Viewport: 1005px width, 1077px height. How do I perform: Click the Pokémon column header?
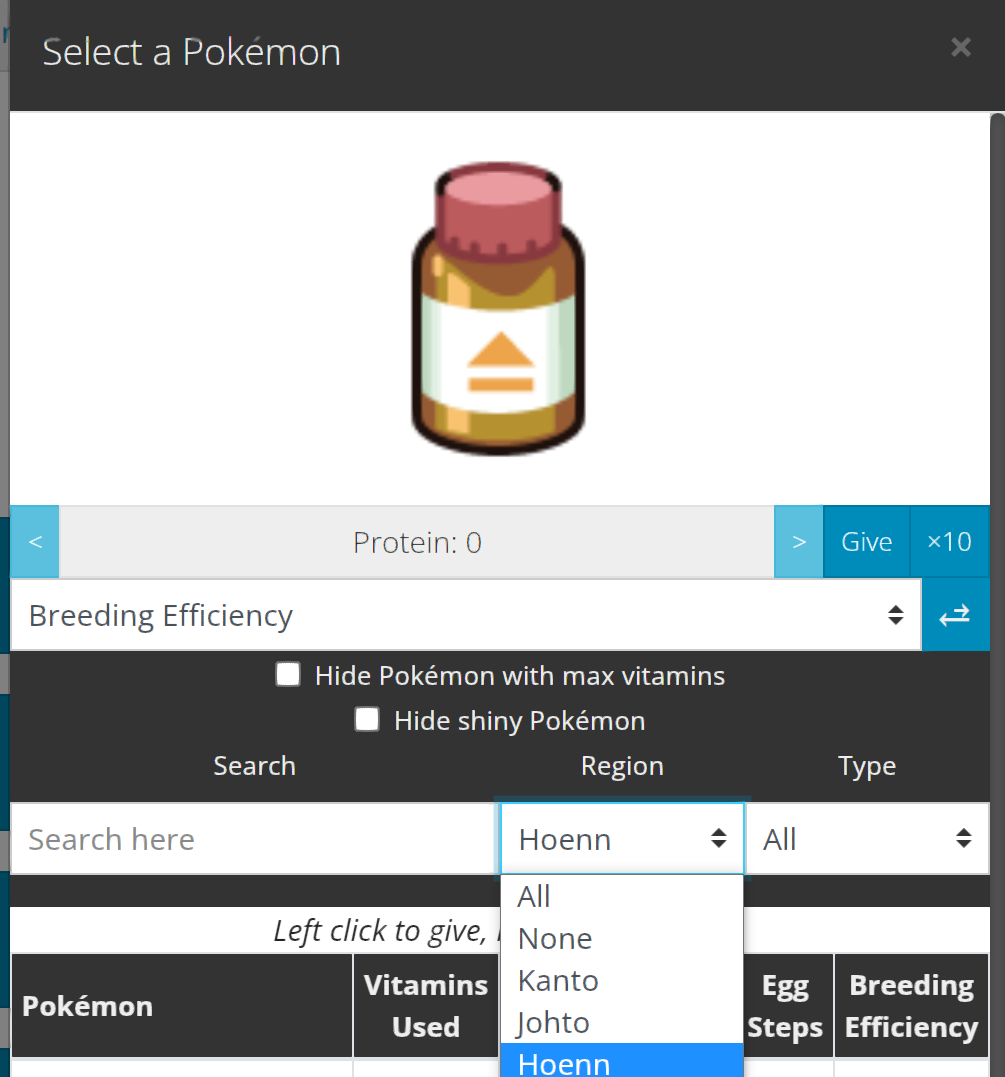click(87, 1005)
